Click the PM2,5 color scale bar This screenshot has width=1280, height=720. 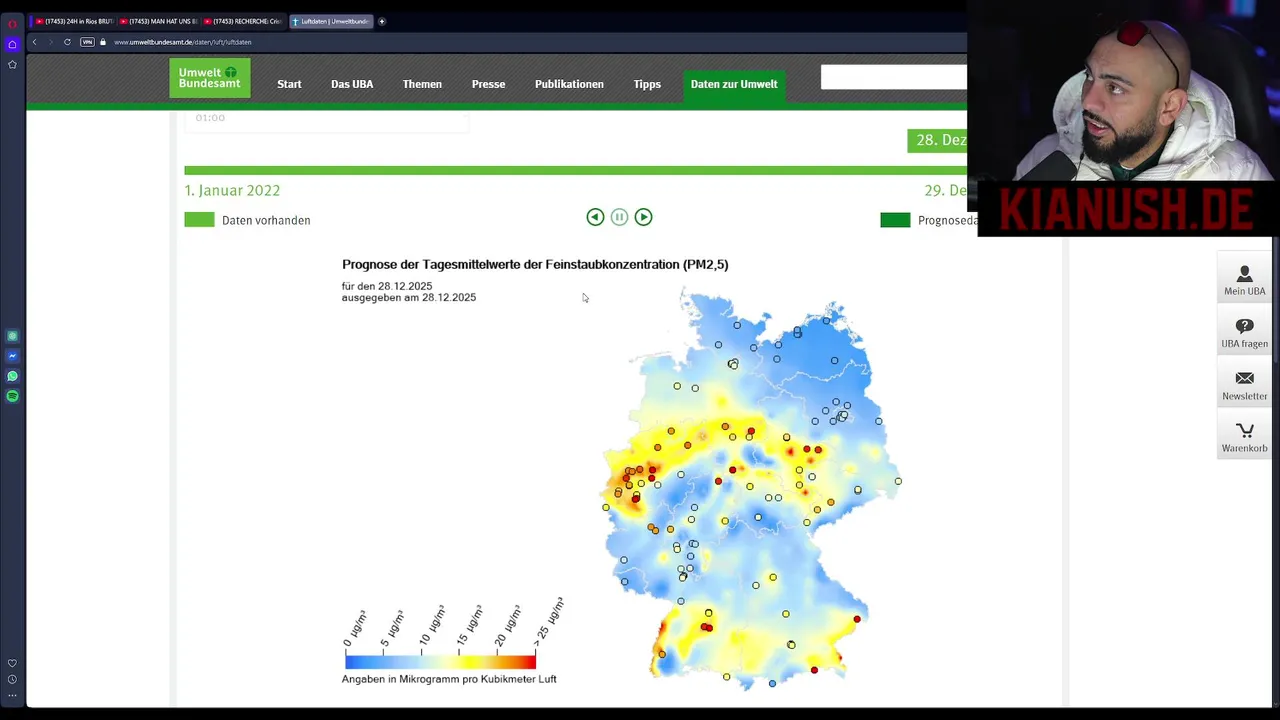point(440,662)
